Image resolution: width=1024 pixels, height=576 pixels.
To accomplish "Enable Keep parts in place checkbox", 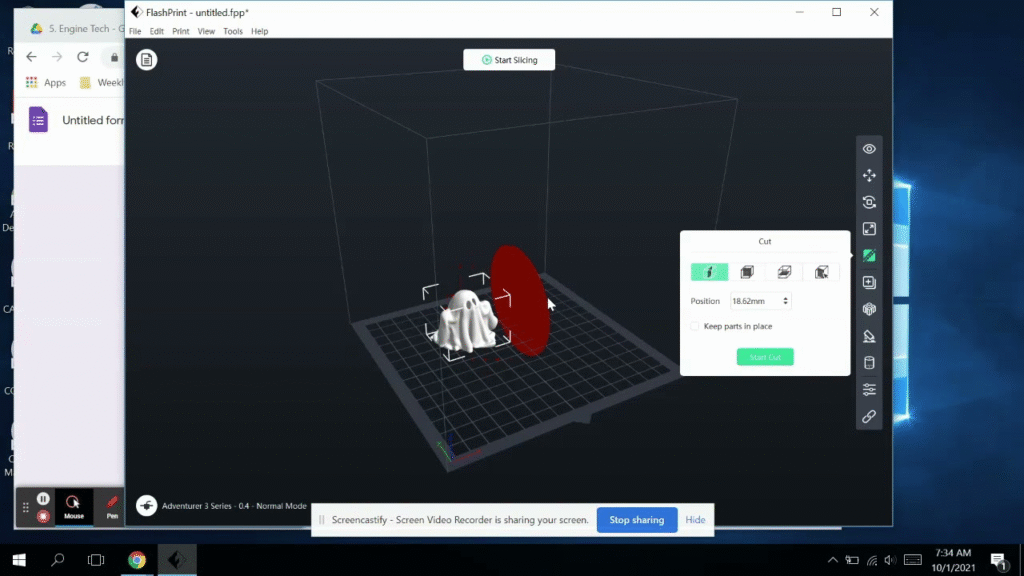I will 695,326.
